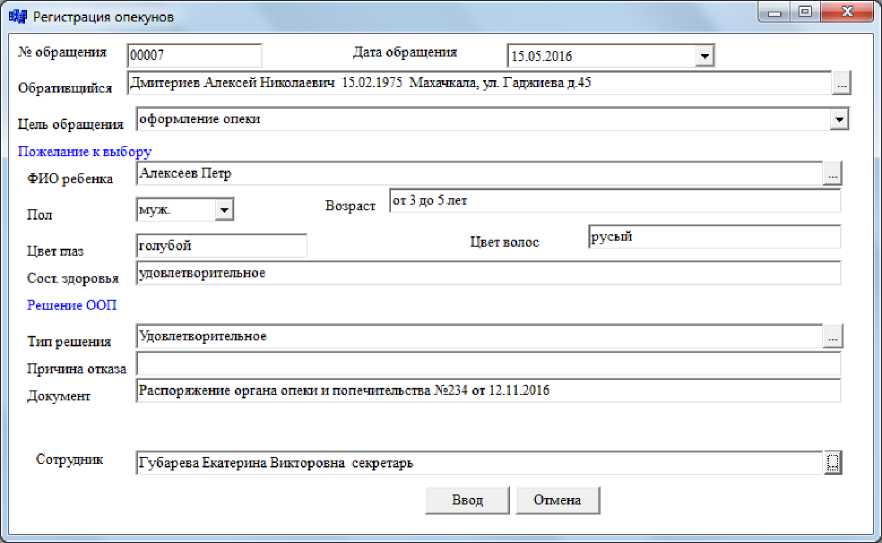Maximize the Регистрация опекунов window
The width and height of the screenshot is (882, 543).
pos(806,12)
